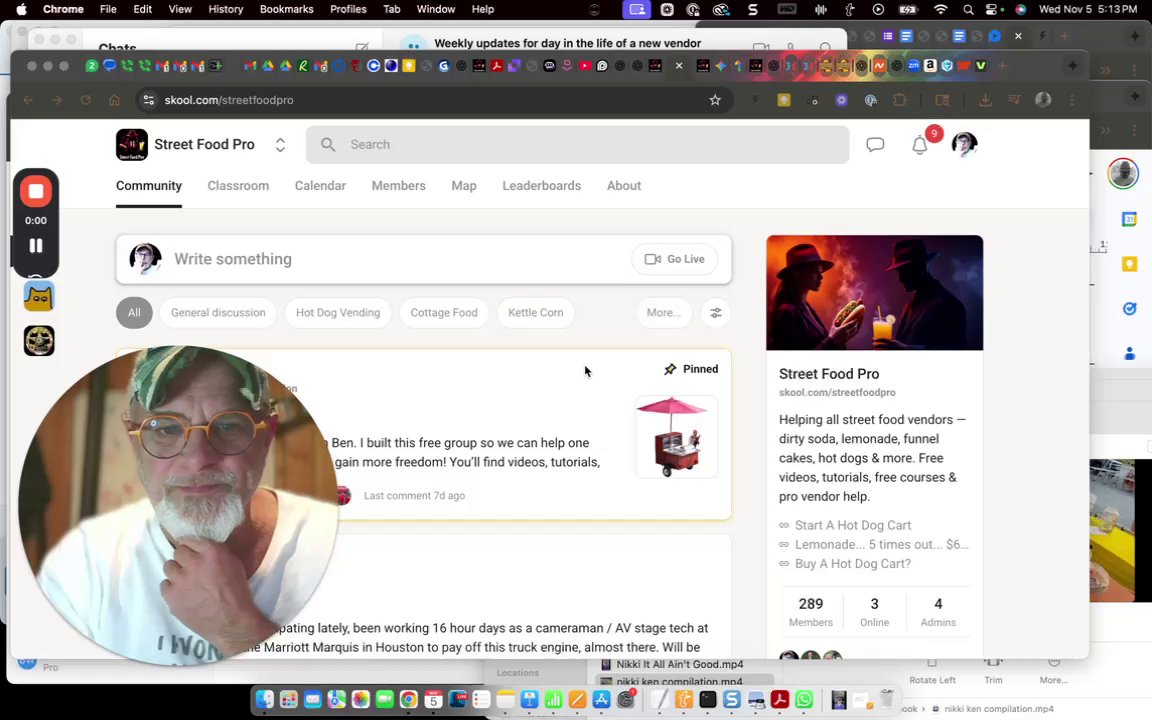Click the 4 Admins count
The height and width of the screenshot is (720, 1152).
coord(938,611)
